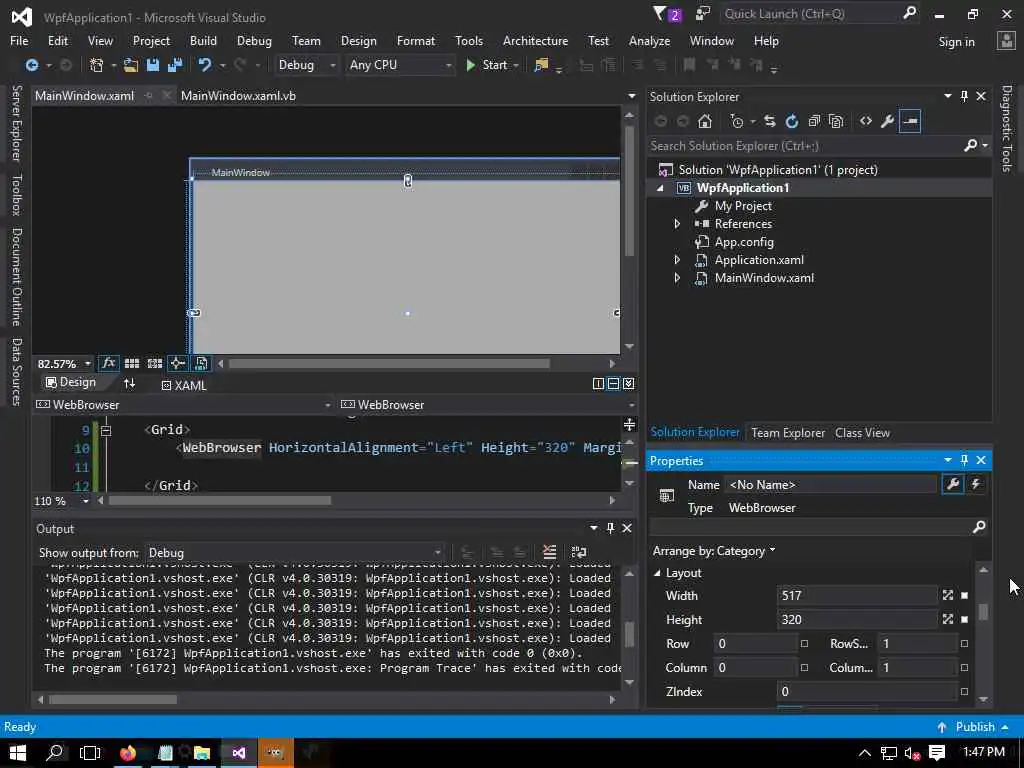Screen dimensions: 1024x768
Task: Collapse the XAML pane with chevron icon
Action: click(x=628, y=383)
